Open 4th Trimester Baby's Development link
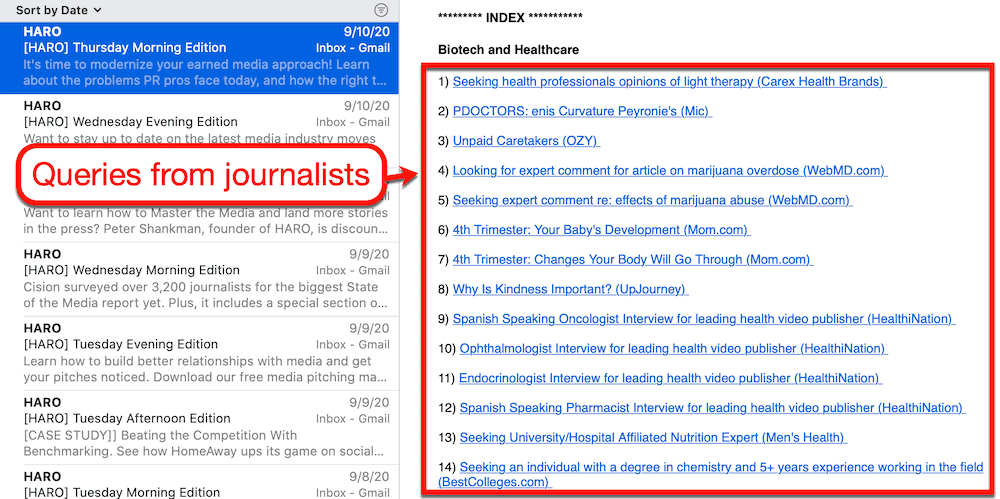Image resolution: width=1000 pixels, height=499 pixels. (x=600, y=230)
